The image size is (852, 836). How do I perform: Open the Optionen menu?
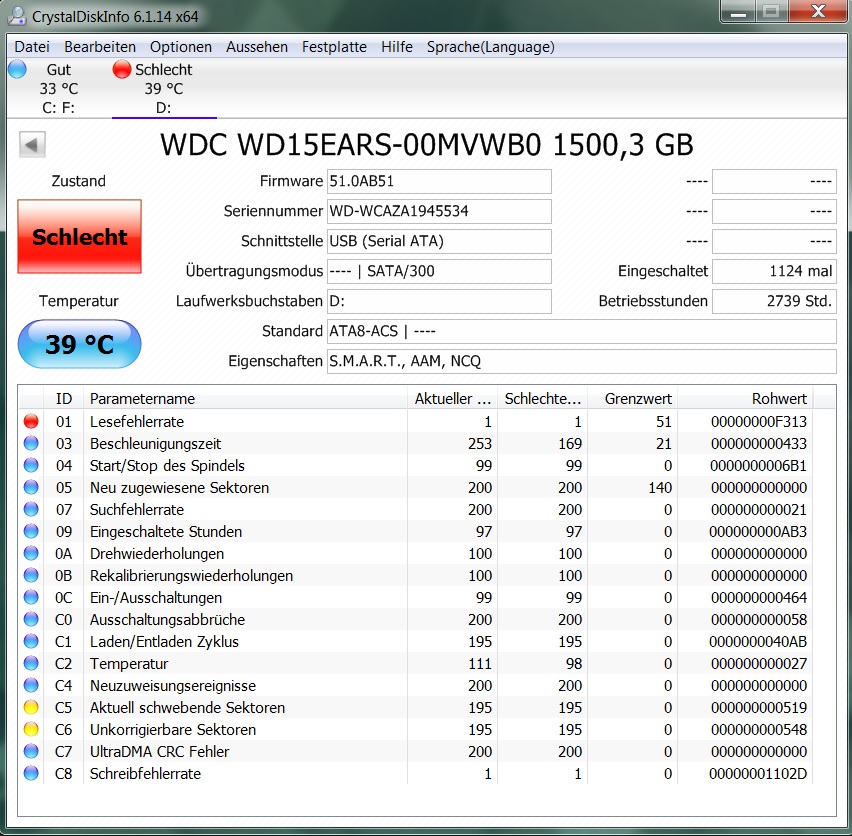coord(180,47)
